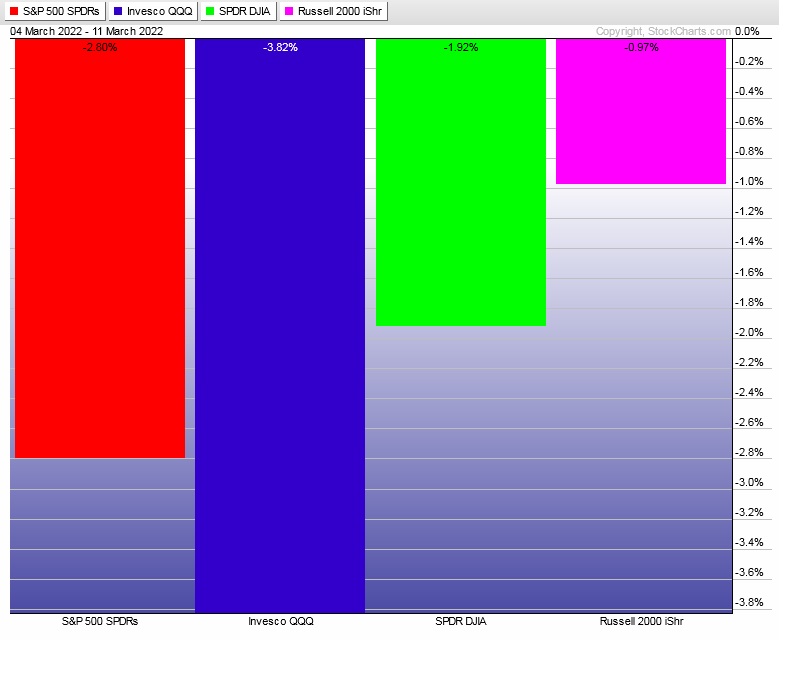Click the S&P 500 SPDRs axis label below chart
794x674 pixels.
coord(100,621)
